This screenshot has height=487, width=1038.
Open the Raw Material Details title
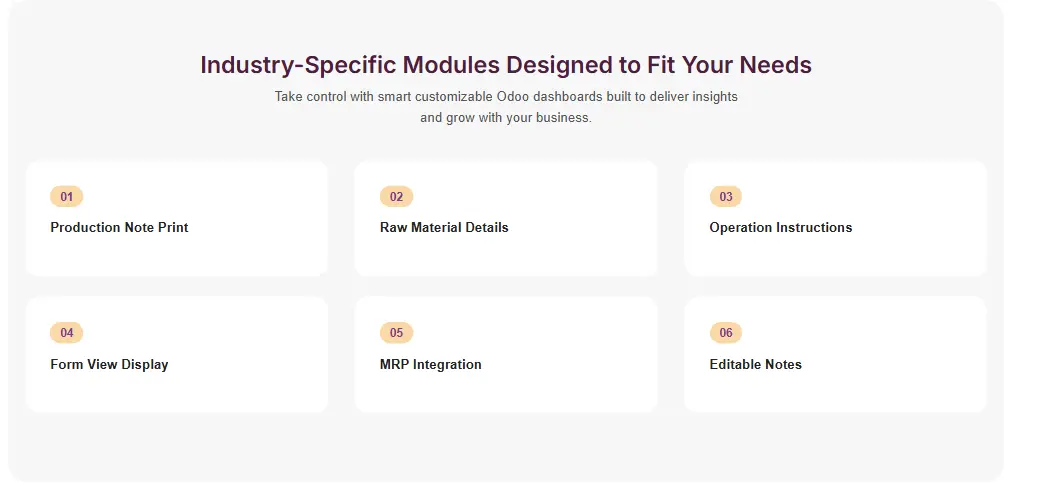point(444,228)
